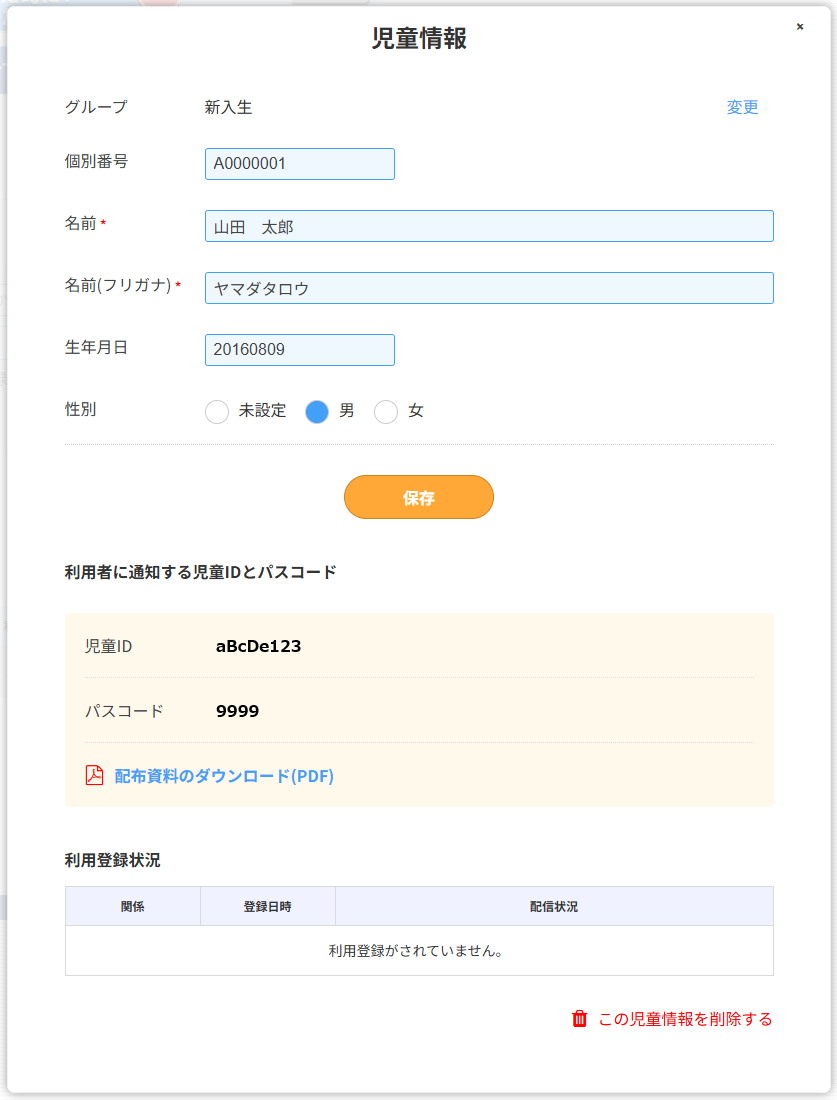
Task: Click the 生年月日 field showing 20160809
Action: [300, 349]
